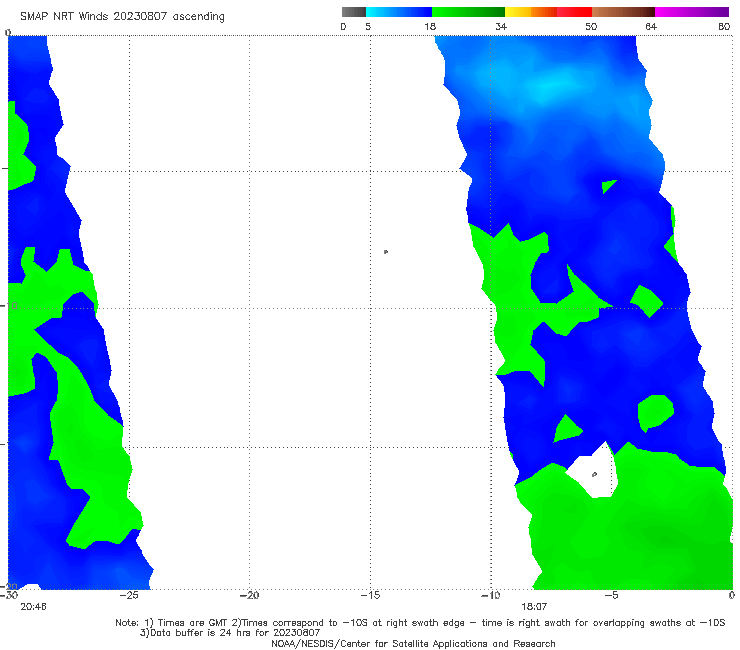Click the color bar label '34'
740x650 pixels.
pyautogui.click(x=501, y=27)
